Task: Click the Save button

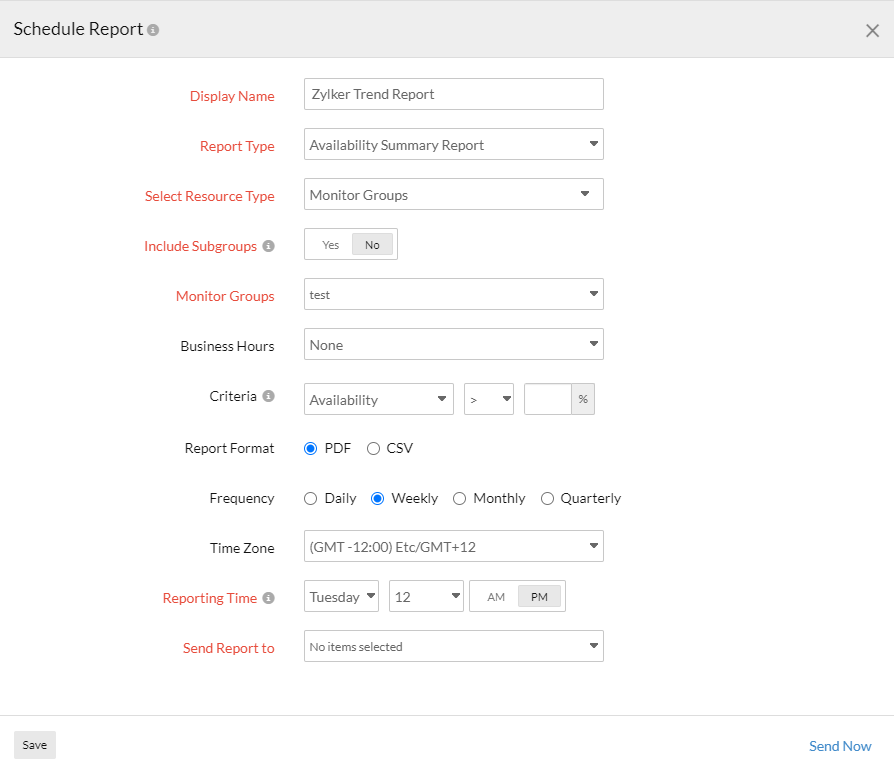Action: pos(34,745)
